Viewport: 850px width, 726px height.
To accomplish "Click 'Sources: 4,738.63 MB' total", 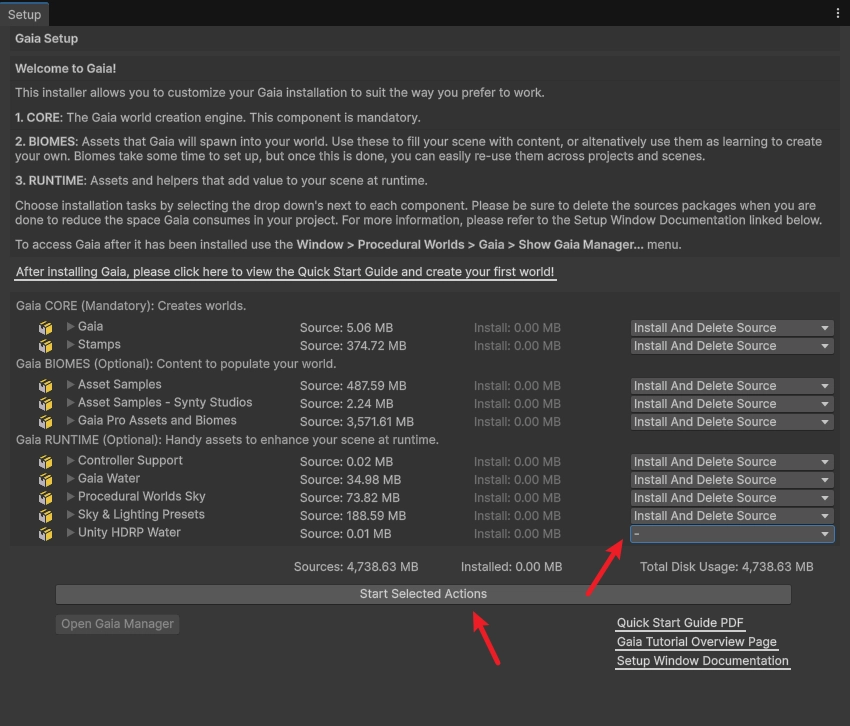I will click(x=356, y=567).
